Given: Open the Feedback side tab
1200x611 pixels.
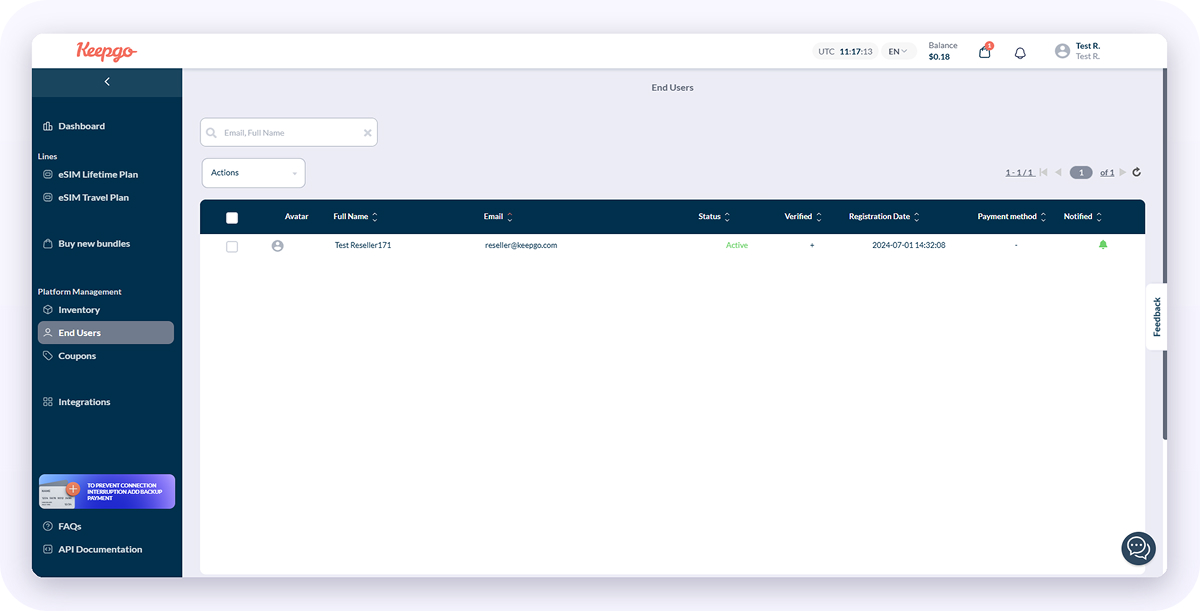Looking at the screenshot, I should coord(1156,317).
